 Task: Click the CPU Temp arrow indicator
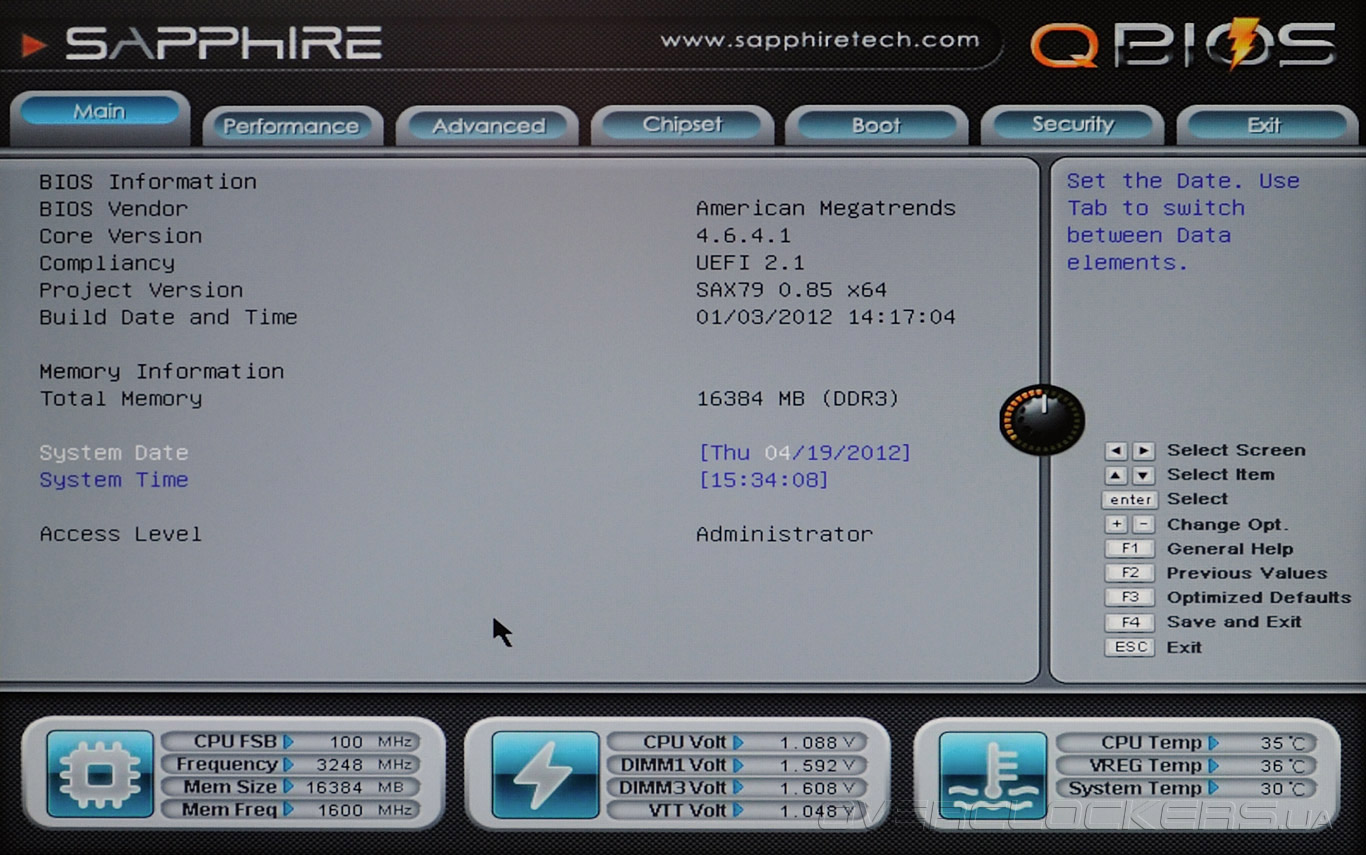click(1213, 743)
